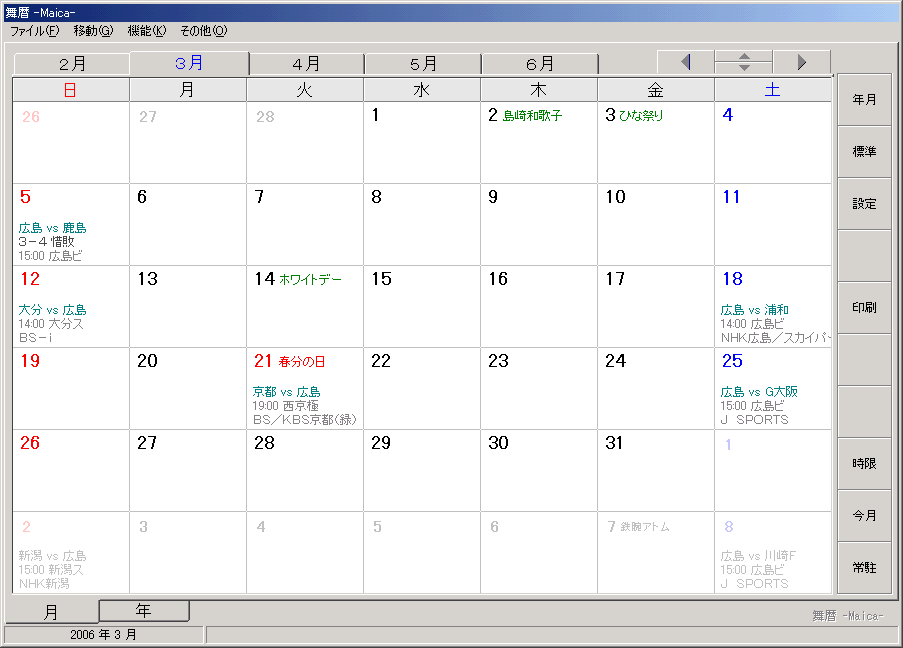Select the 2月 month tab
This screenshot has height=648, width=903.
[72, 64]
